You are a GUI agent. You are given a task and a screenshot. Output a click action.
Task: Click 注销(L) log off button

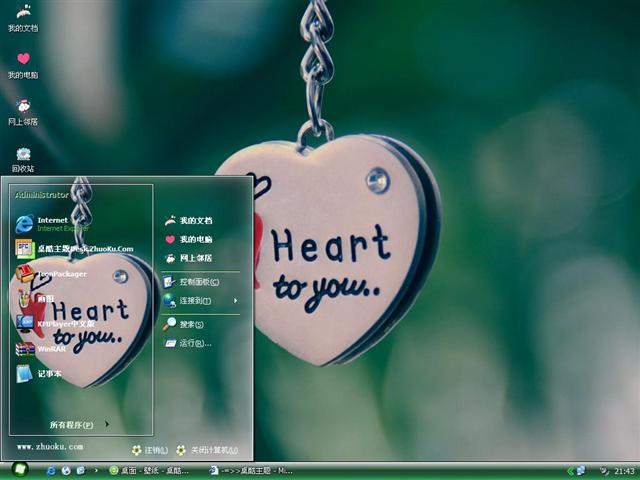[150, 450]
